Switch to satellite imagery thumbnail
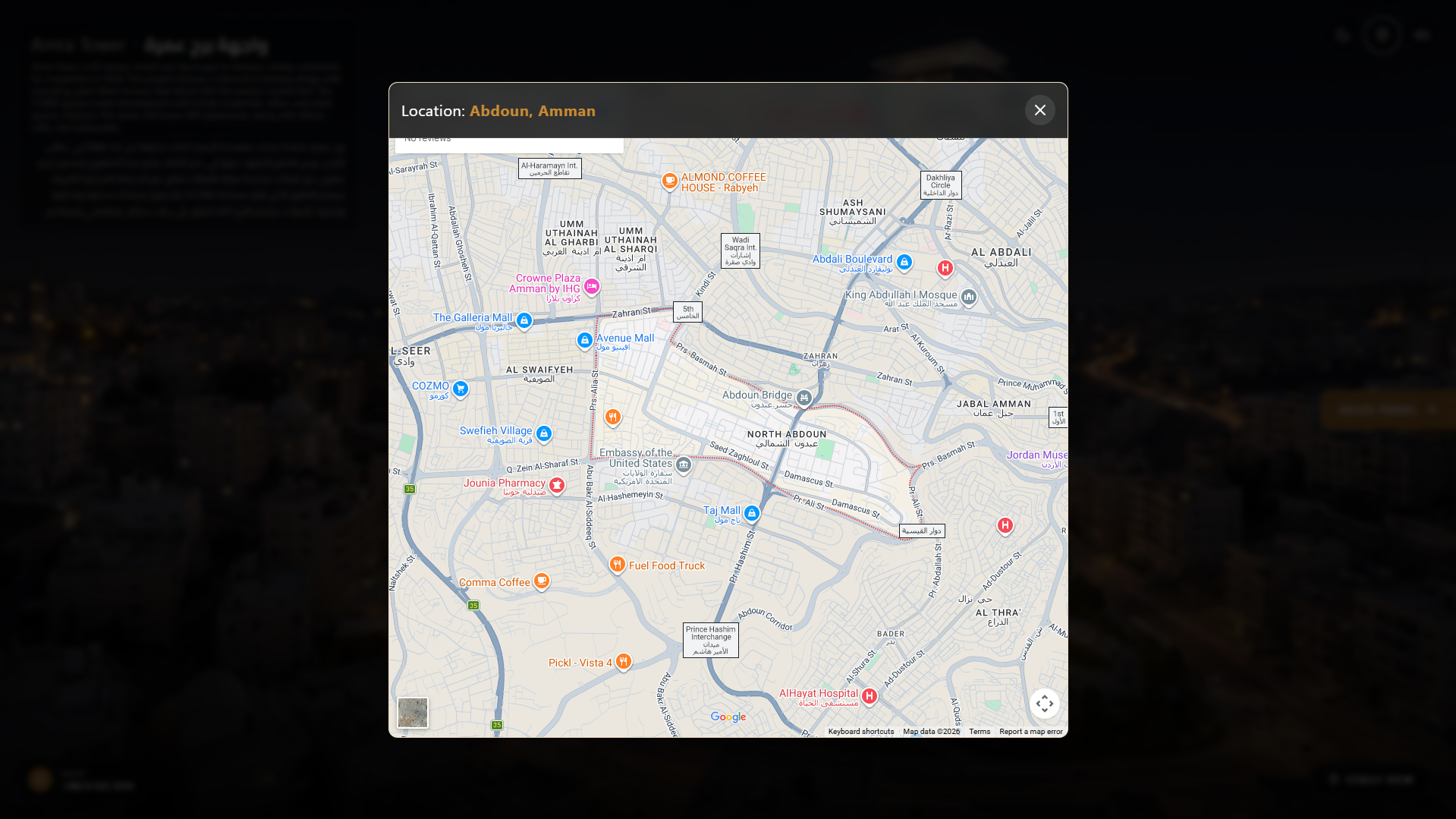The width and height of the screenshot is (1456, 819). click(x=413, y=713)
